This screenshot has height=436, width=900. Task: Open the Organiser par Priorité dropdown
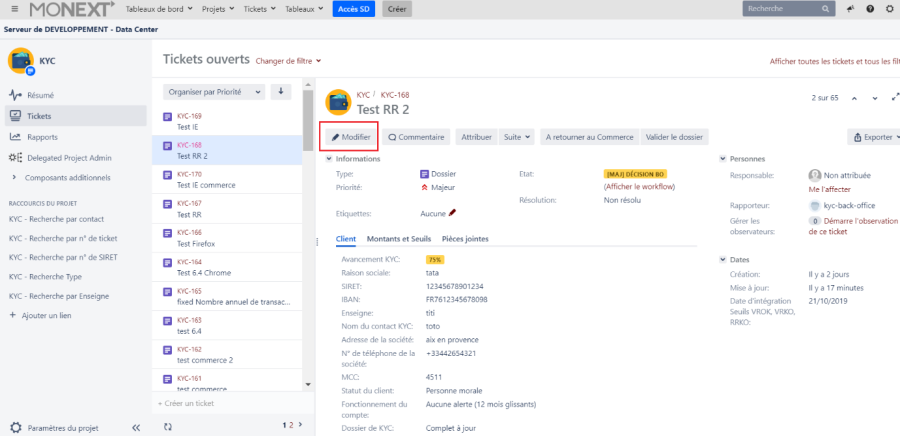(214, 92)
